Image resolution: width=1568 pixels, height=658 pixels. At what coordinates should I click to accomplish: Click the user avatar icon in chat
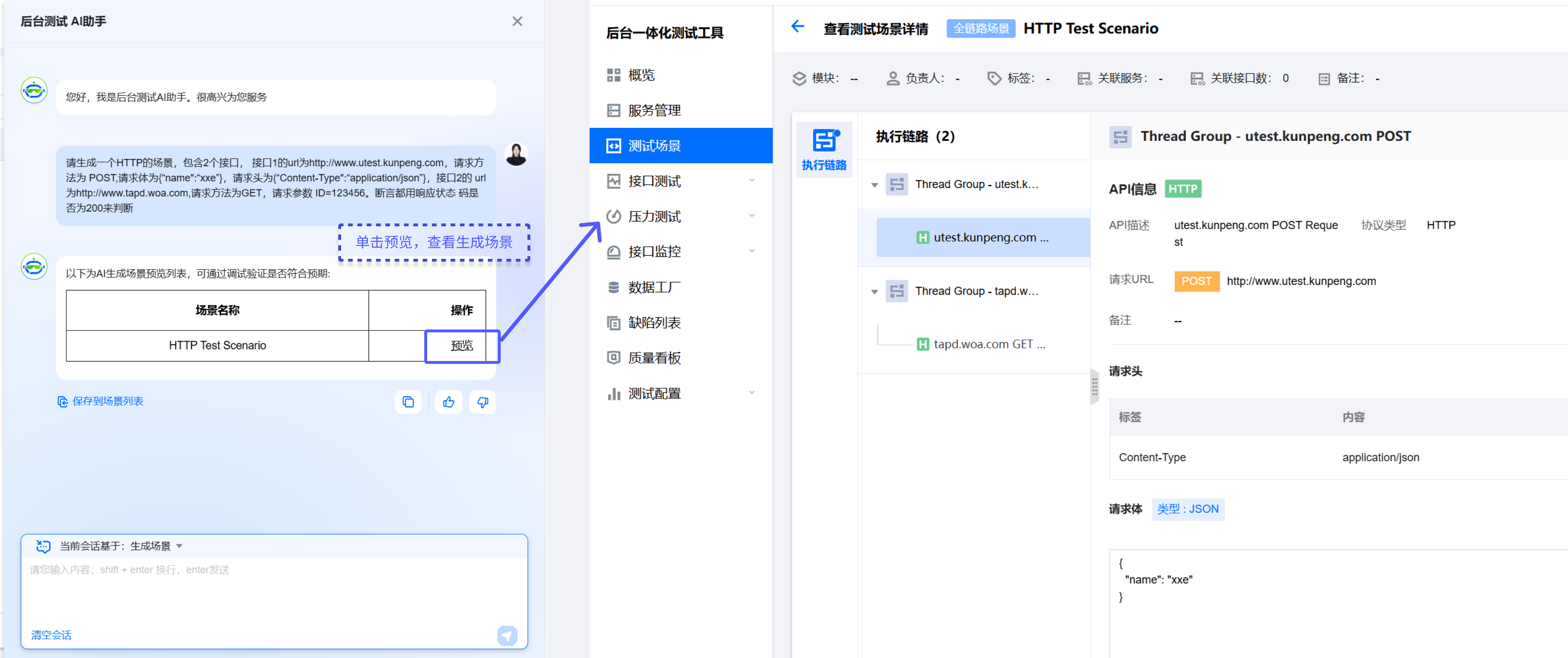coord(516,154)
